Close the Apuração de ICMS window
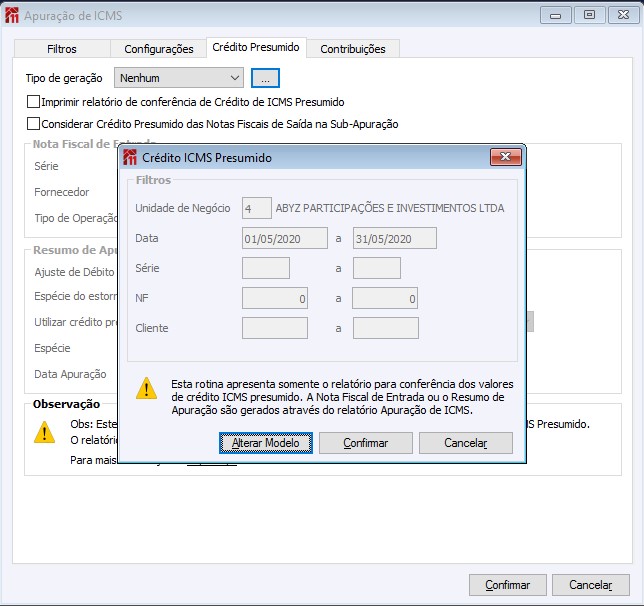The height and width of the screenshot is (606, 644). 623,15
